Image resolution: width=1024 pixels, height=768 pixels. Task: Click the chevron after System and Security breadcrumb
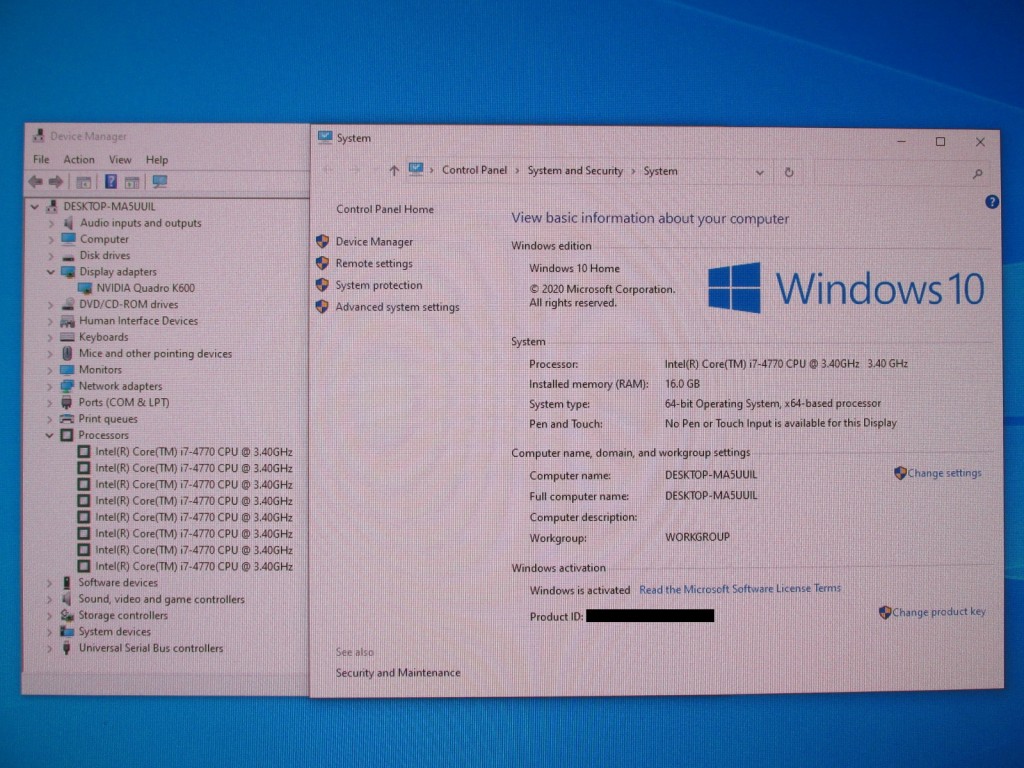(x=633, y=171)
